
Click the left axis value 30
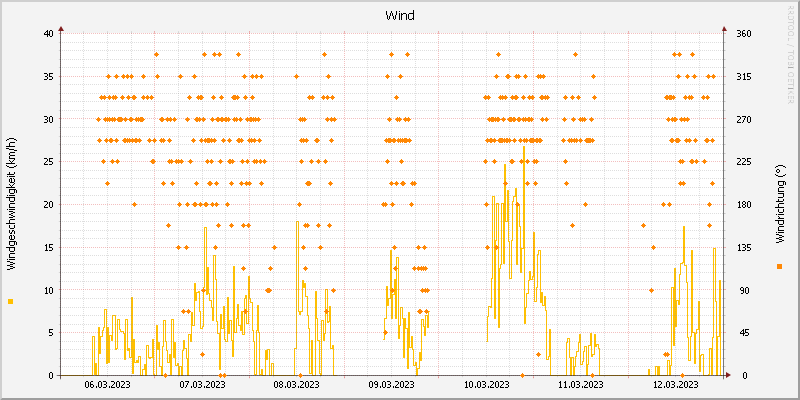click(x=48, y=119)
